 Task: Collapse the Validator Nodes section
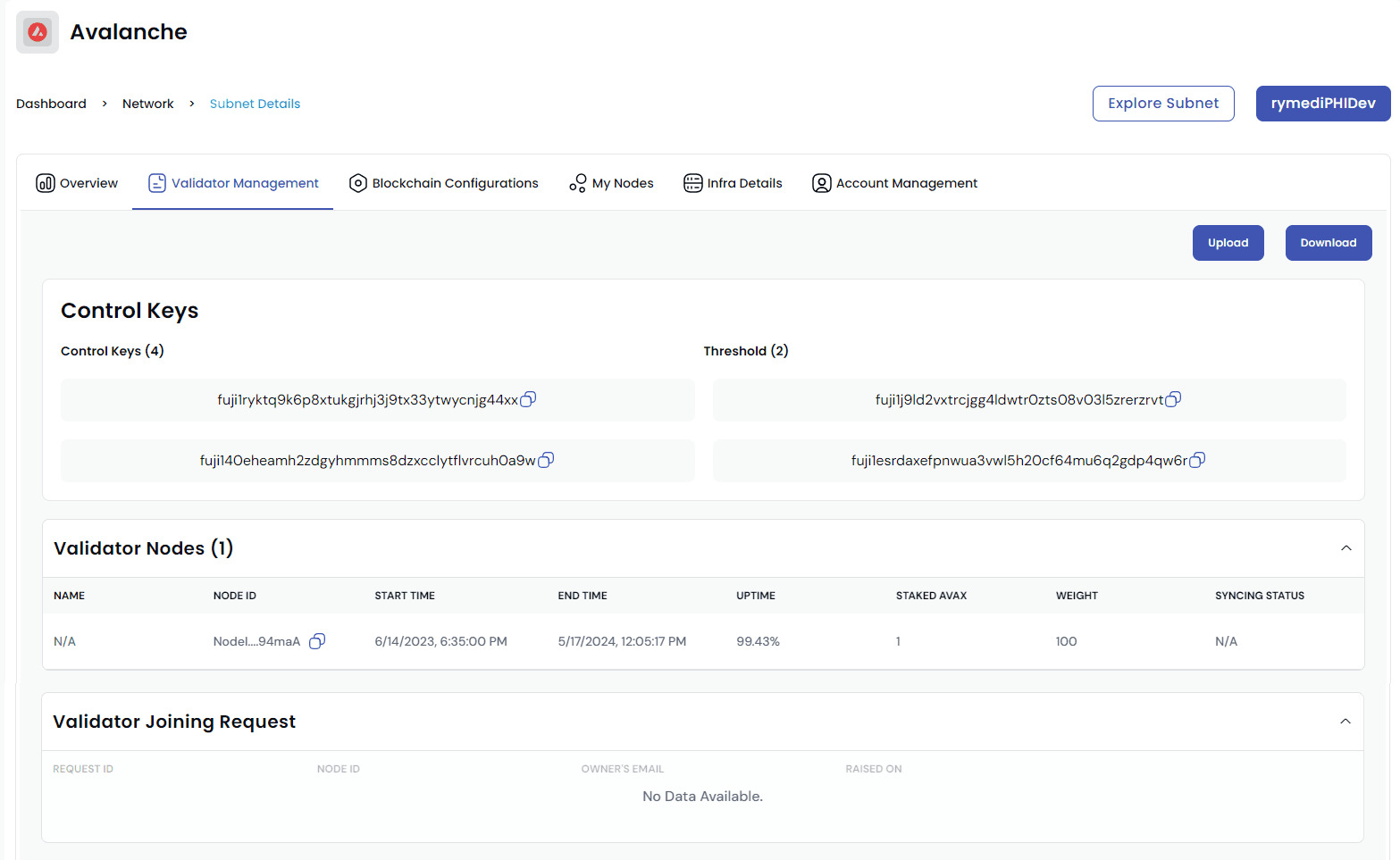(1346, 548)
